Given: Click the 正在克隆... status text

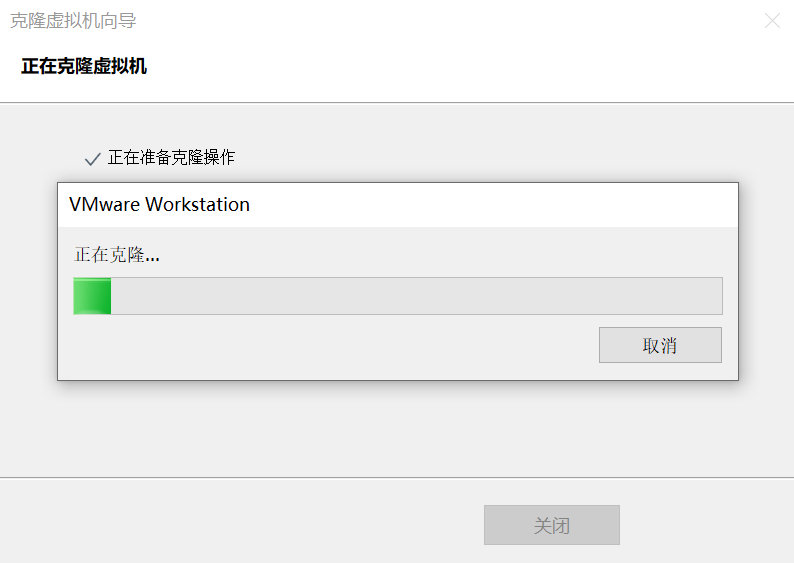Looking at the screenshot, I should (117, 254).
